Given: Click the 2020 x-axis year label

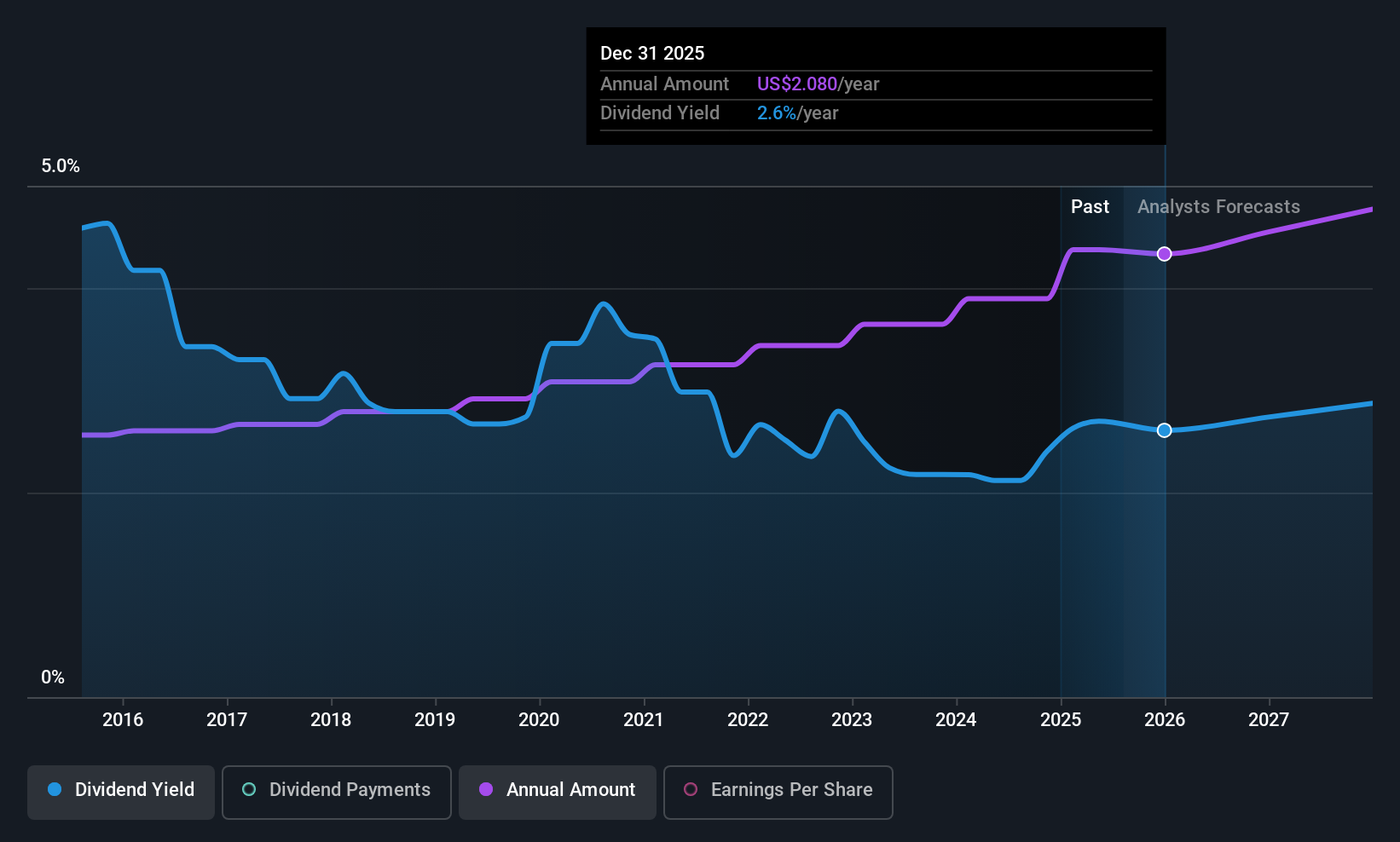Looking at the screenshot, I should [539, 719].
